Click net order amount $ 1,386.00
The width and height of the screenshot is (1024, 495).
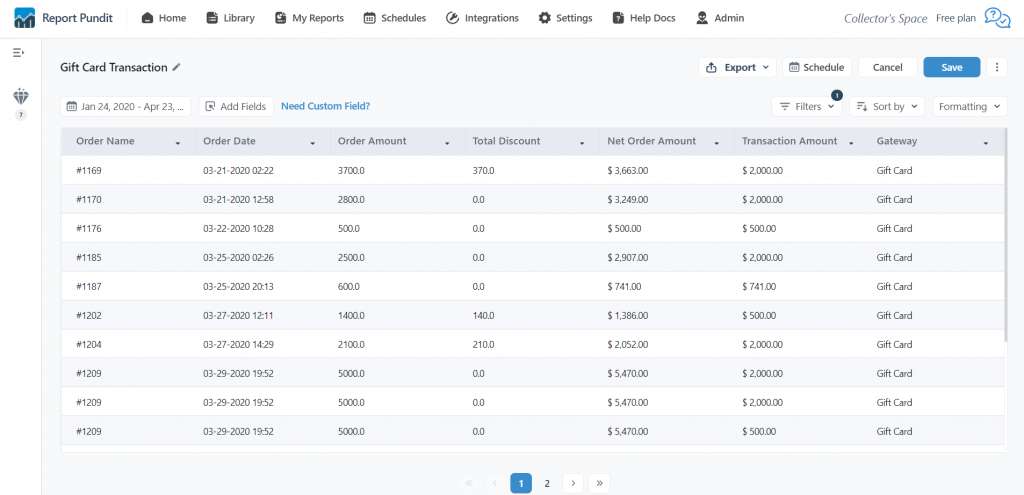pyautogui.click(x=628, y=315)
